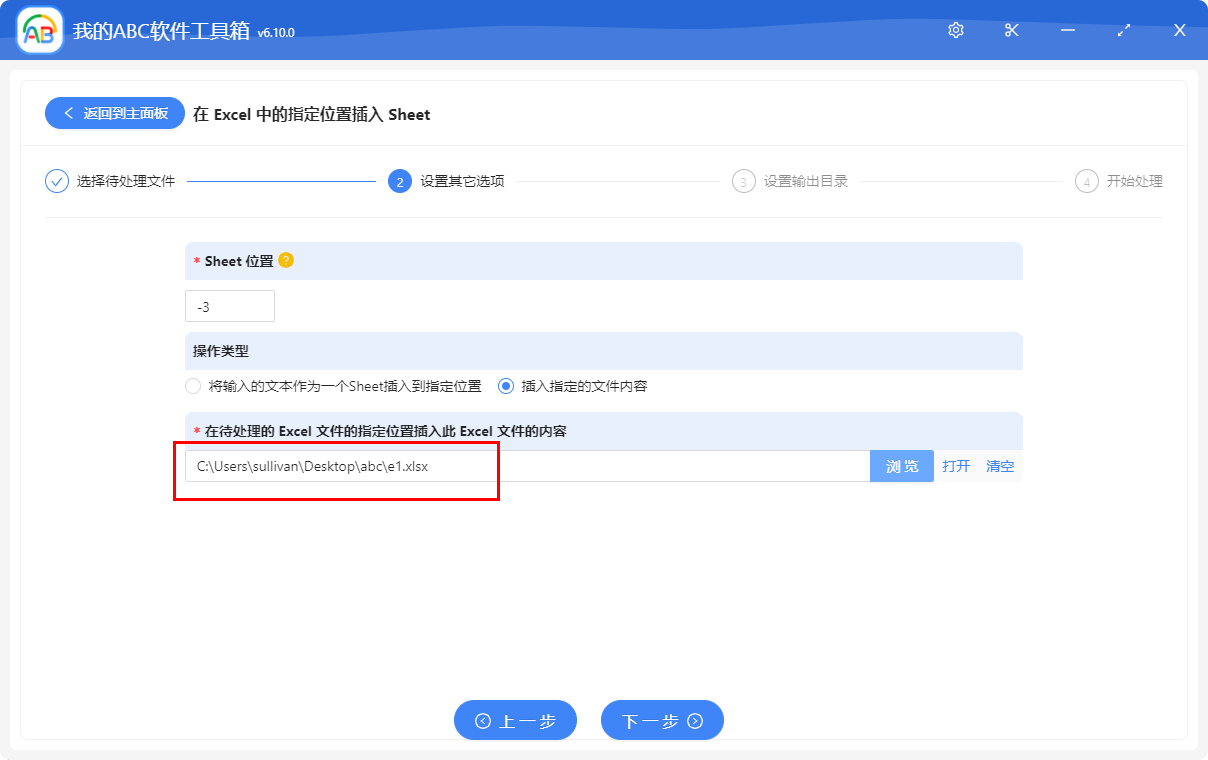Proceed with 下一步 button
This screenshot has width=1208, height=760.
click(662, 720)
